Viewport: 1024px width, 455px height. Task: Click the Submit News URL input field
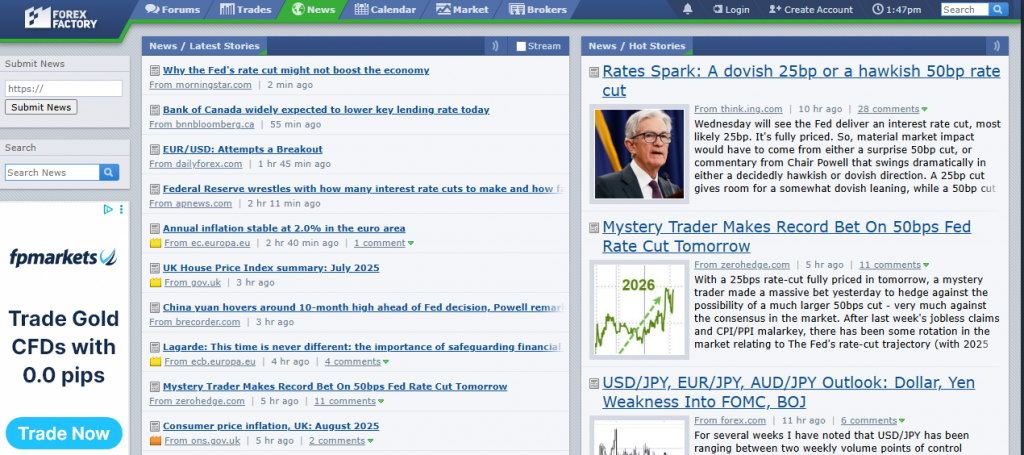pyautogui.click(x=63, y=88)
